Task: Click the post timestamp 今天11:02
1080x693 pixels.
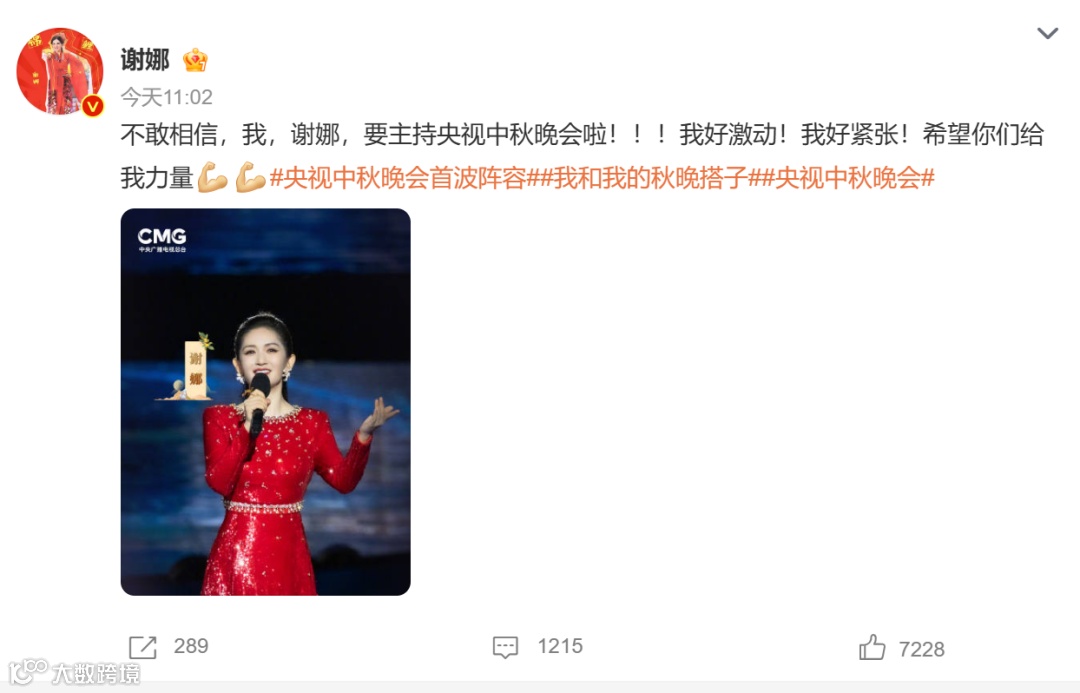Action: click(167, 97)
